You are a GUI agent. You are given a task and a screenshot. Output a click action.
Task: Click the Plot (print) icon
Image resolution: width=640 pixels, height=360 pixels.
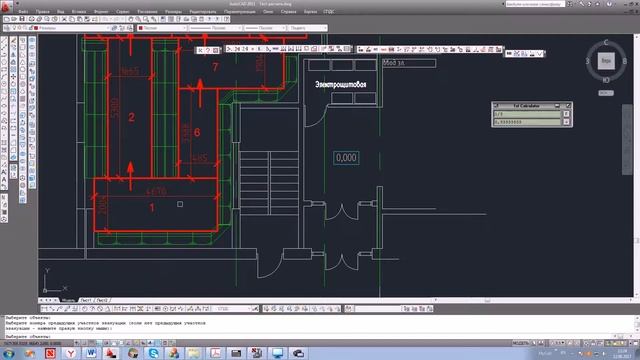31,19
